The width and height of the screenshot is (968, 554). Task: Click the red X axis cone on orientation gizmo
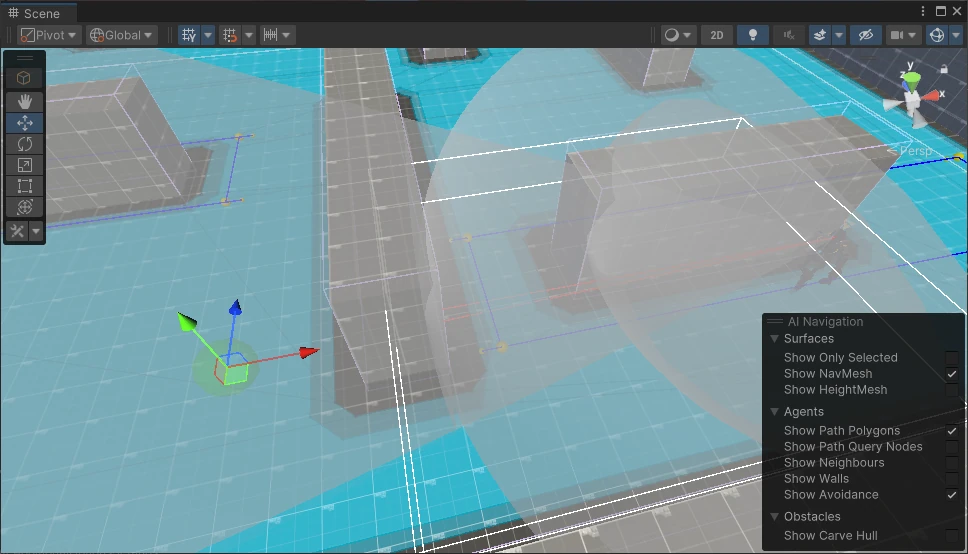(x=931, y=96)
